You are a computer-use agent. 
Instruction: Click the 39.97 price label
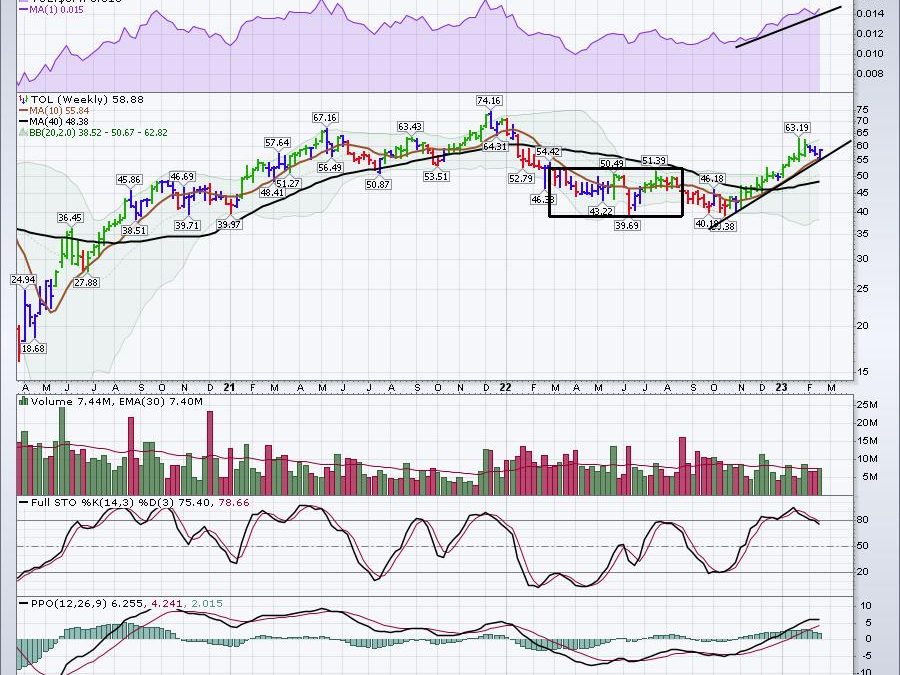click(x=229, y=224)
